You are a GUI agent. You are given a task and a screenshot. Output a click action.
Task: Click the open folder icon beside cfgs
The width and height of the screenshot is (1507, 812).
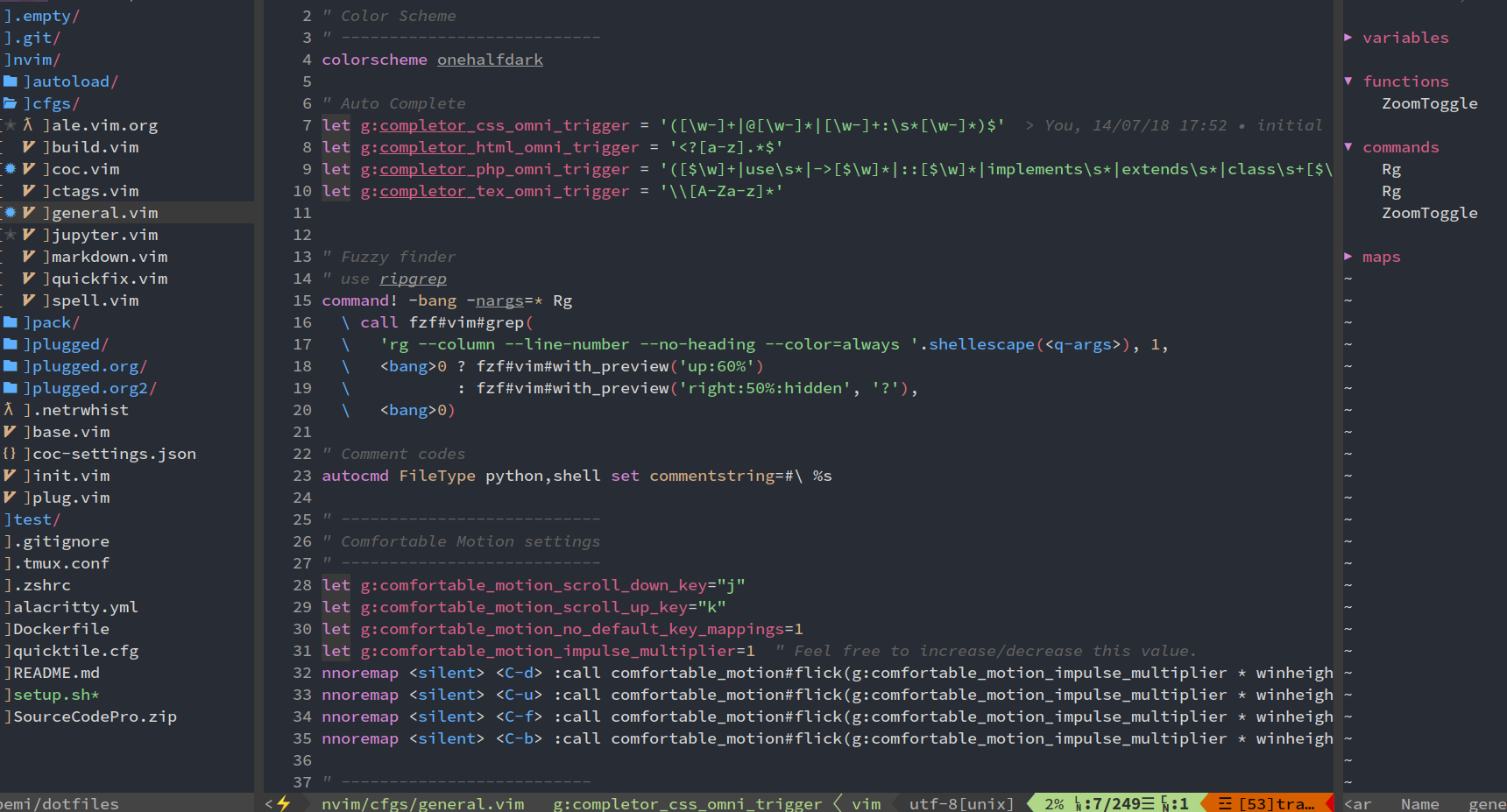(x=11, y=103)
